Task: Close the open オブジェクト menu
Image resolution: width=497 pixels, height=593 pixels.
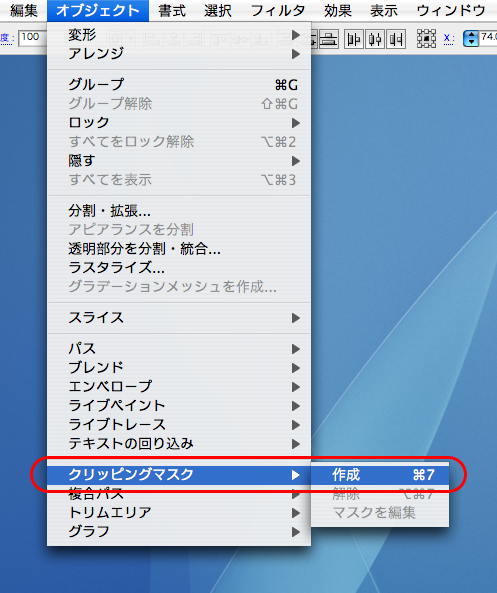Action: 98,10
